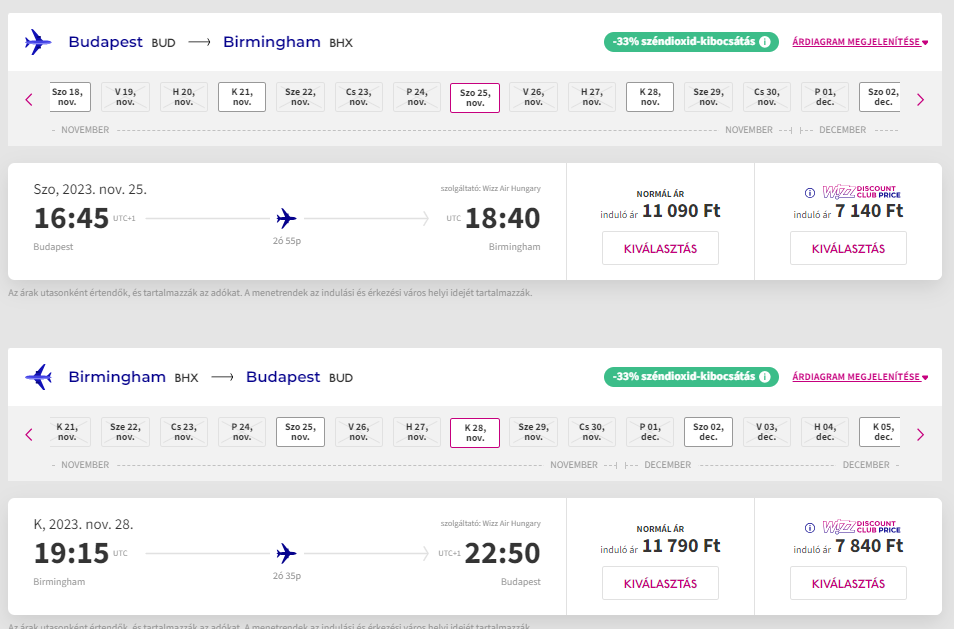
Task: Open the info icon on outbound széndioxid-kibocsátás badge
Action: [x=765, y=42]
